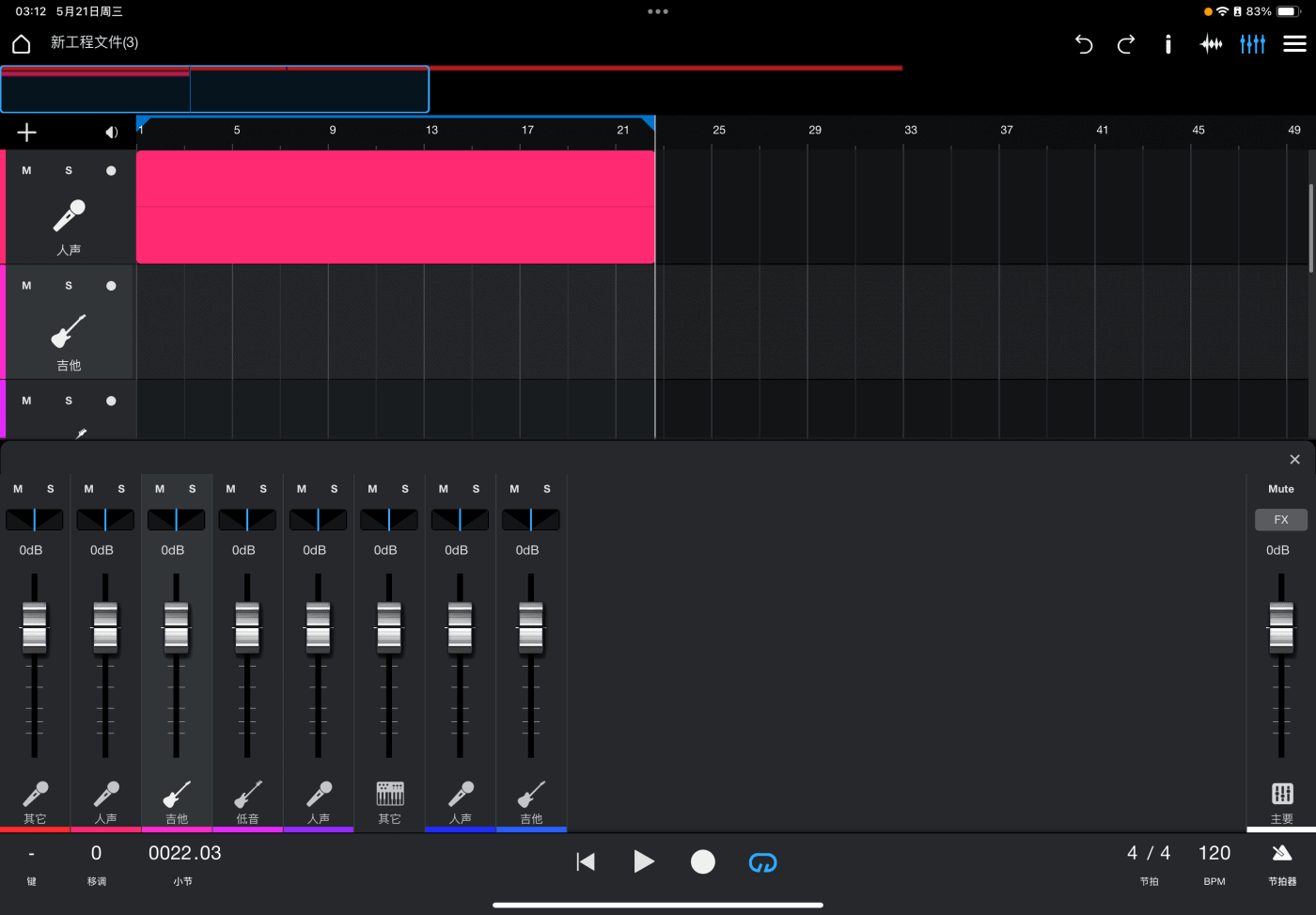Close the mixer panel with the X
1316x915 pixels.
click(1294, 460)
